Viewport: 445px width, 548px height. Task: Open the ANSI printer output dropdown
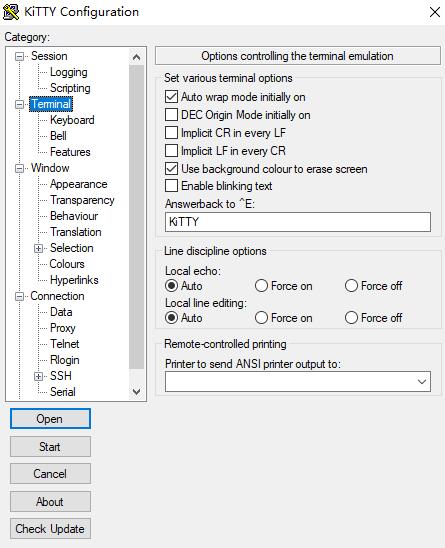coord(422,381)
